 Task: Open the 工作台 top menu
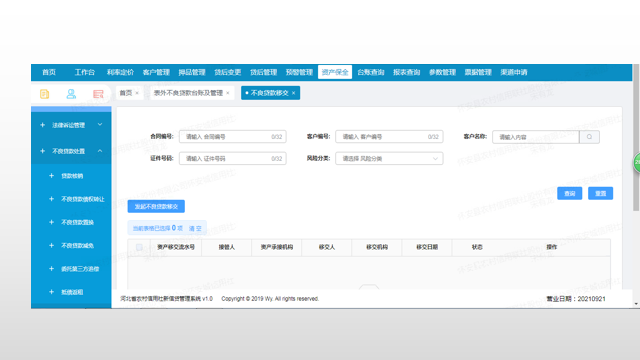(84, 72)
